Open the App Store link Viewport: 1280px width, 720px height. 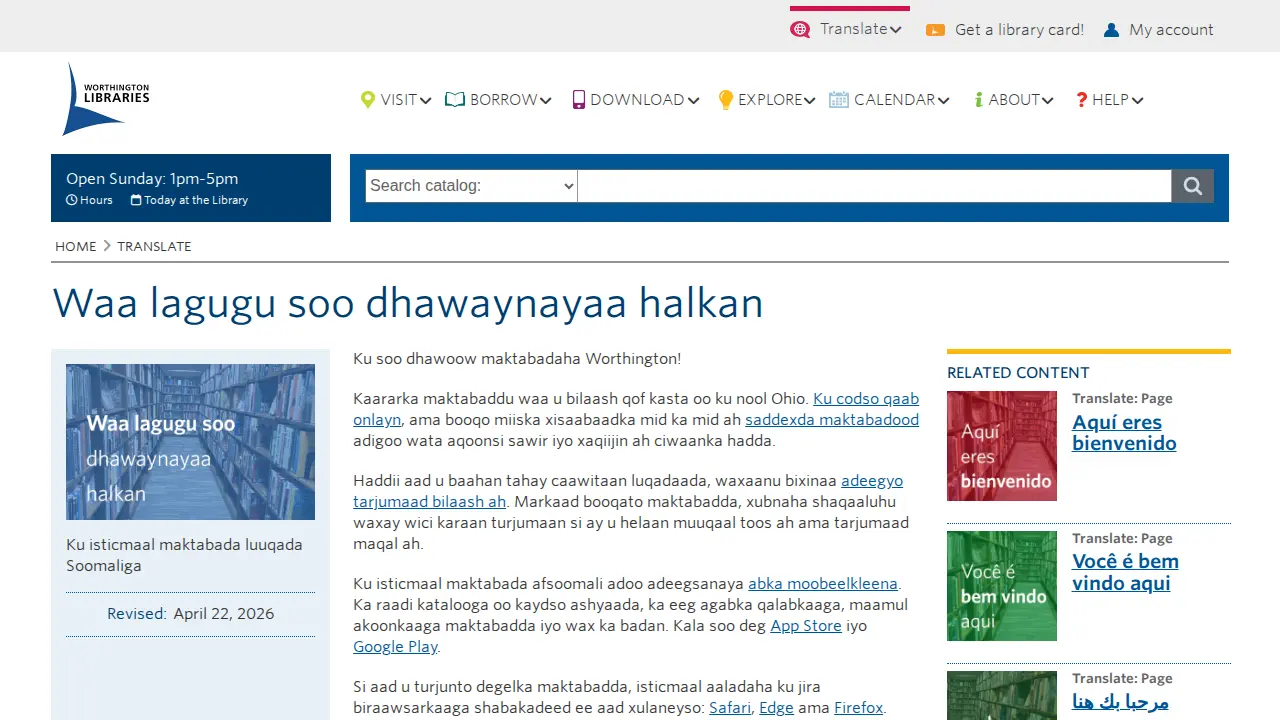[x=806, y=626]
